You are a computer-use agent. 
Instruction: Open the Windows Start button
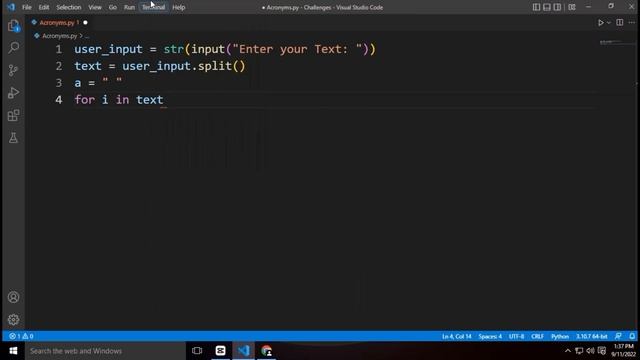pyautogui.click(x=13, y=351)
